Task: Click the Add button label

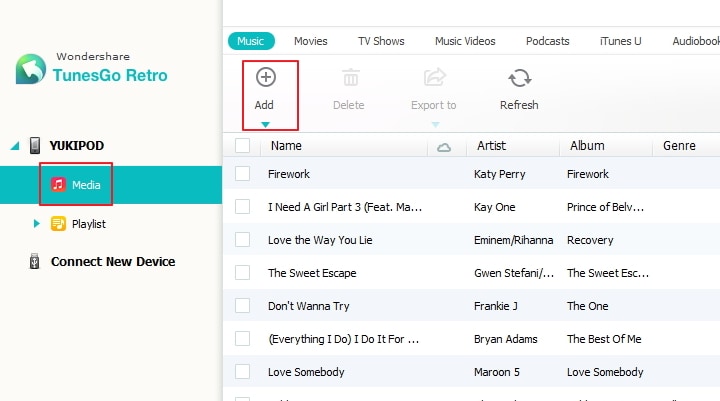Action: click(x=264, y=105)
